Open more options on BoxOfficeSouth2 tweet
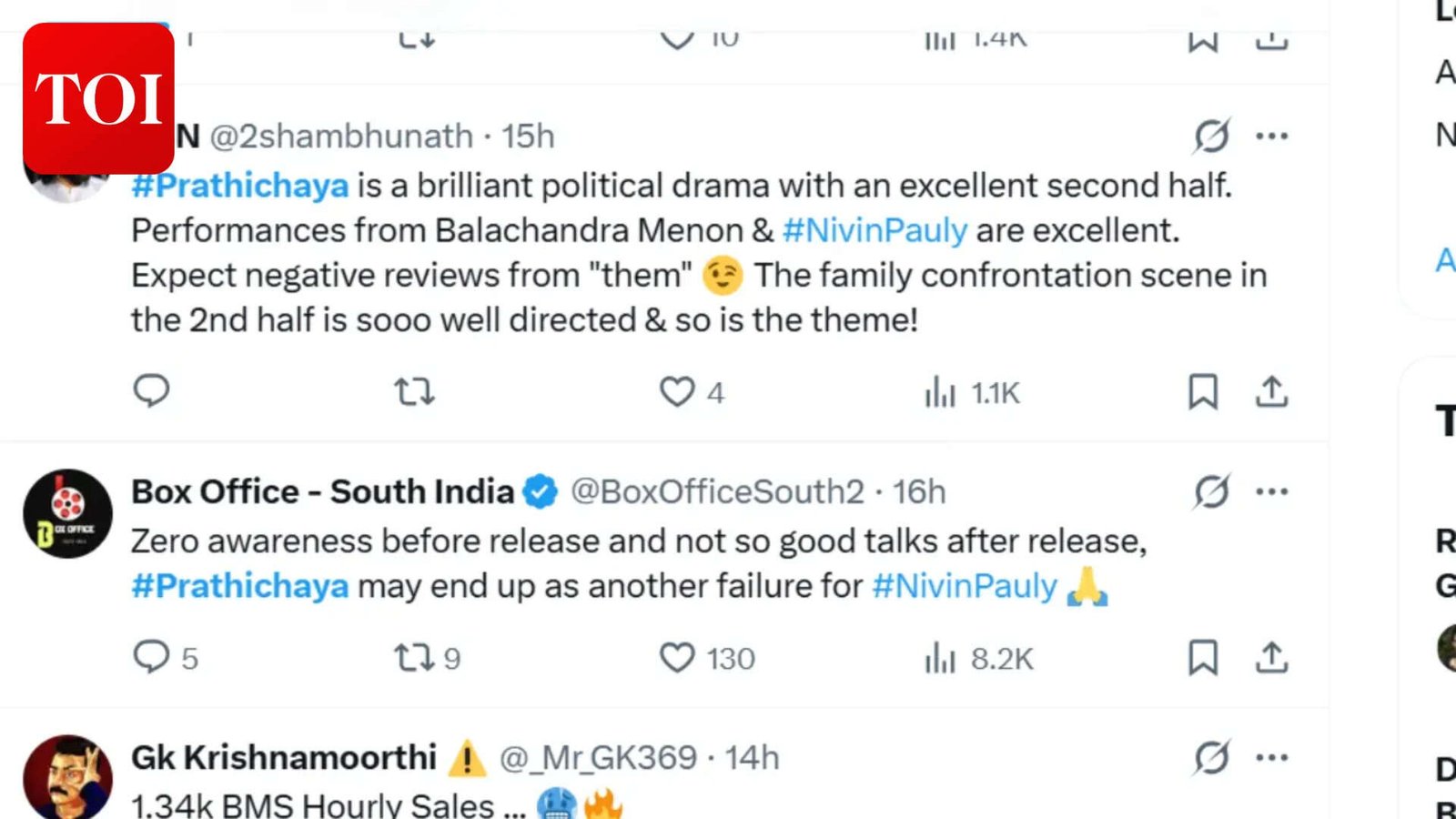Screen dimensions: 1456x819 tap(1271, 491)
